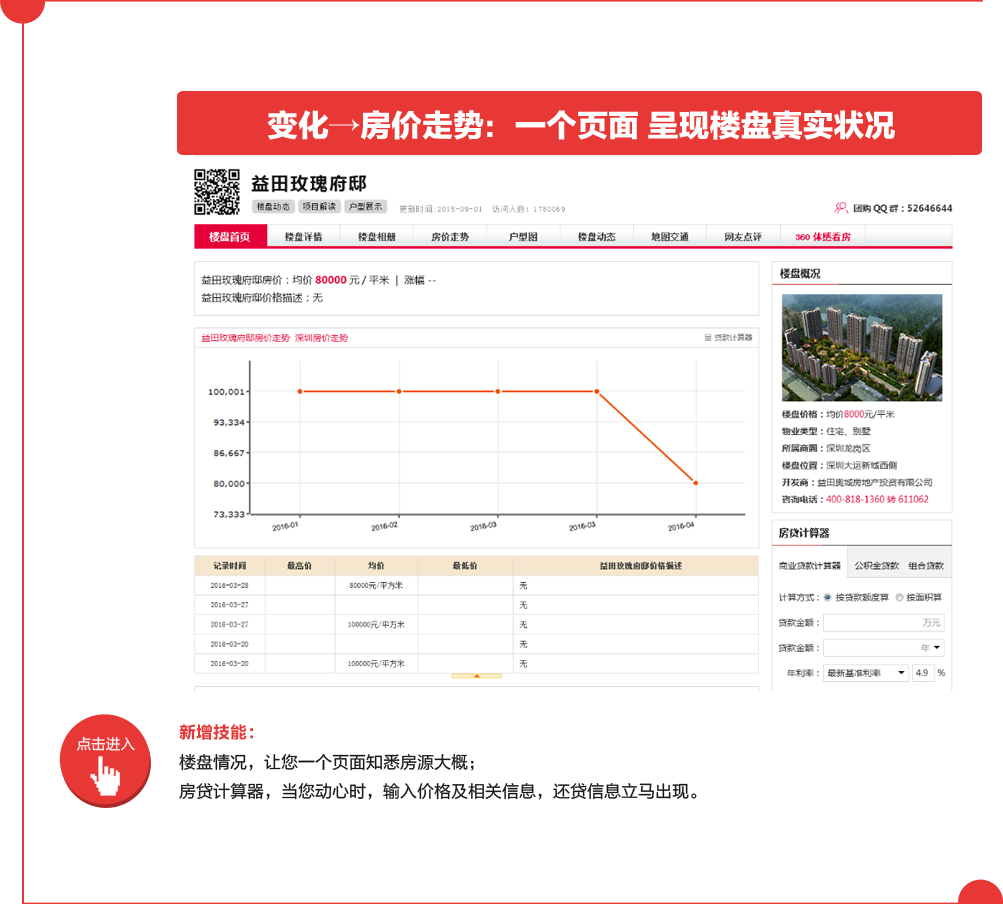Click the aerial building thumbnail image
The width and height of the screenshot is (1003, 904).
[x=862, y=347]
